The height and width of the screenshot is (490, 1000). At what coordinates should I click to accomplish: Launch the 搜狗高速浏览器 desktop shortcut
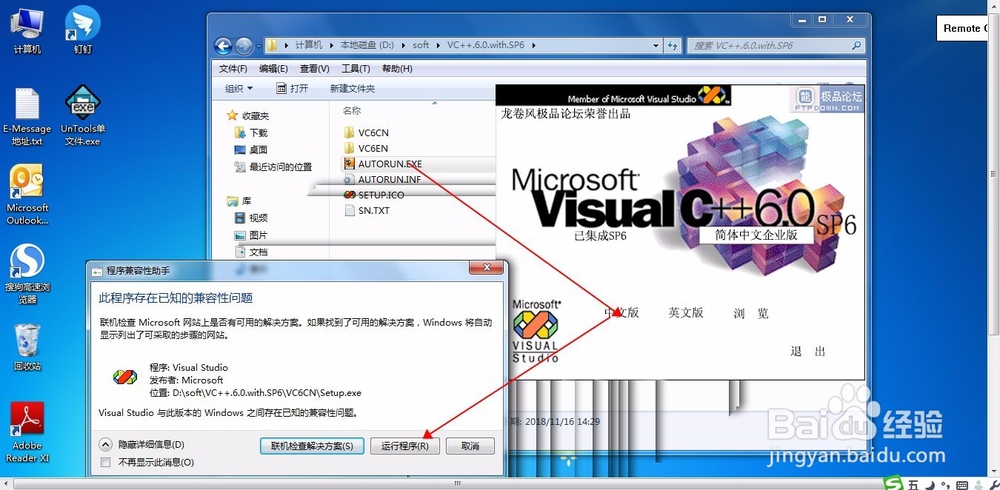tap(27, 274)
